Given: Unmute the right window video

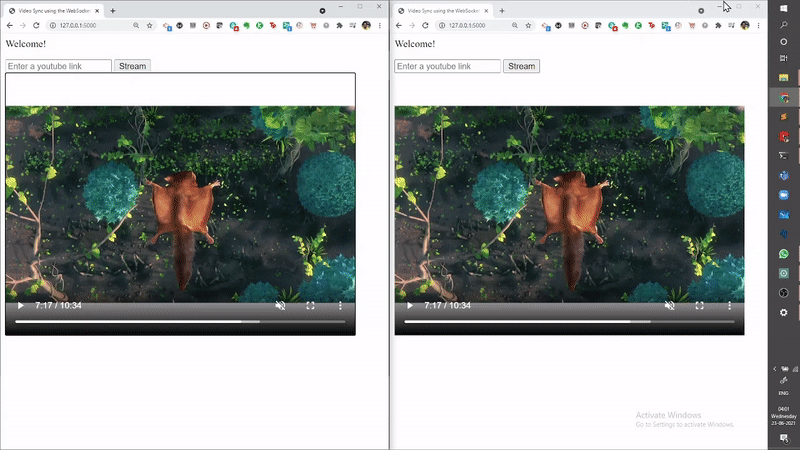Looking at the screenshot, I should point(669,306).
